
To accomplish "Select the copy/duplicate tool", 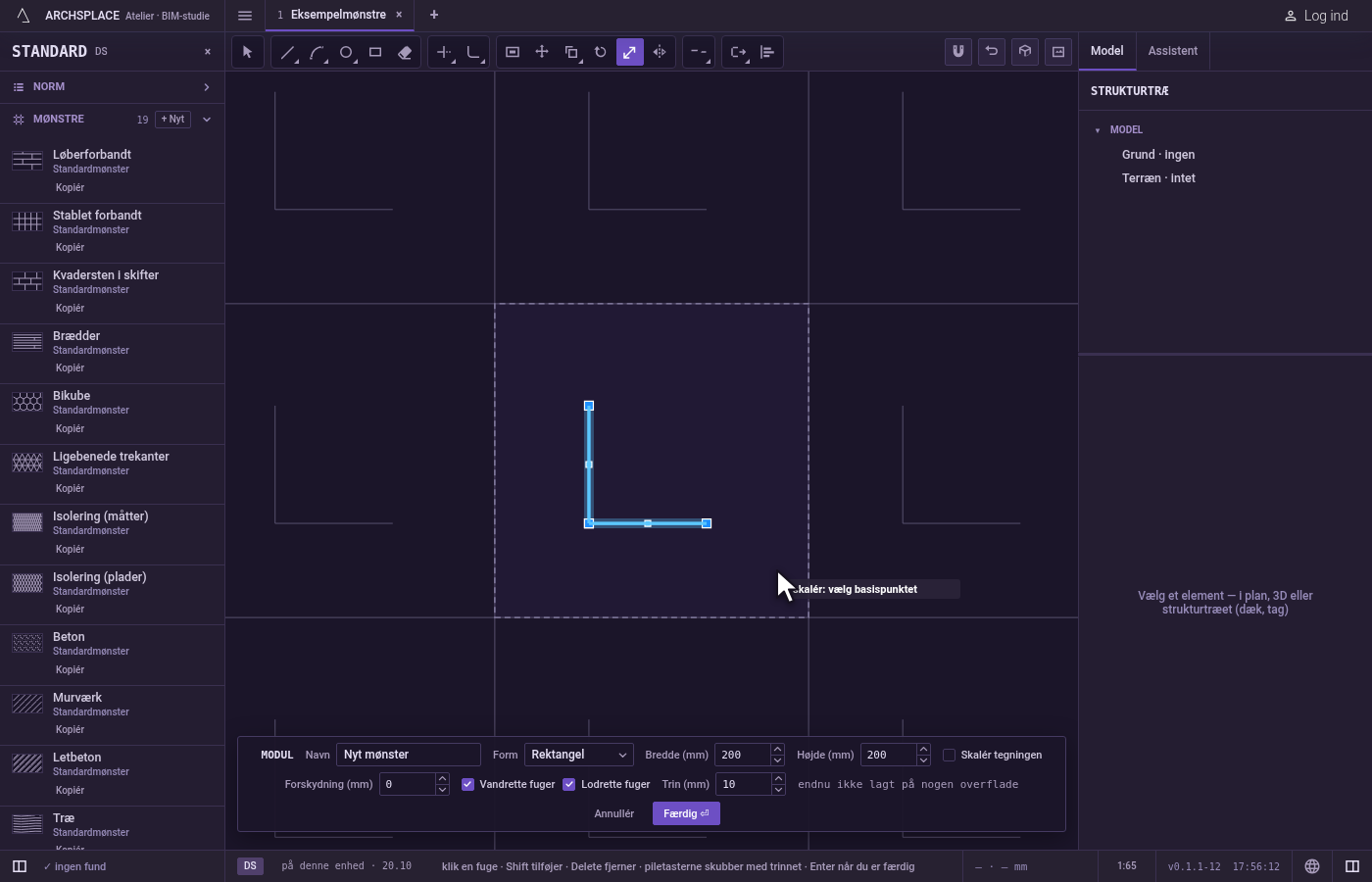I will [x=571, y=52].
